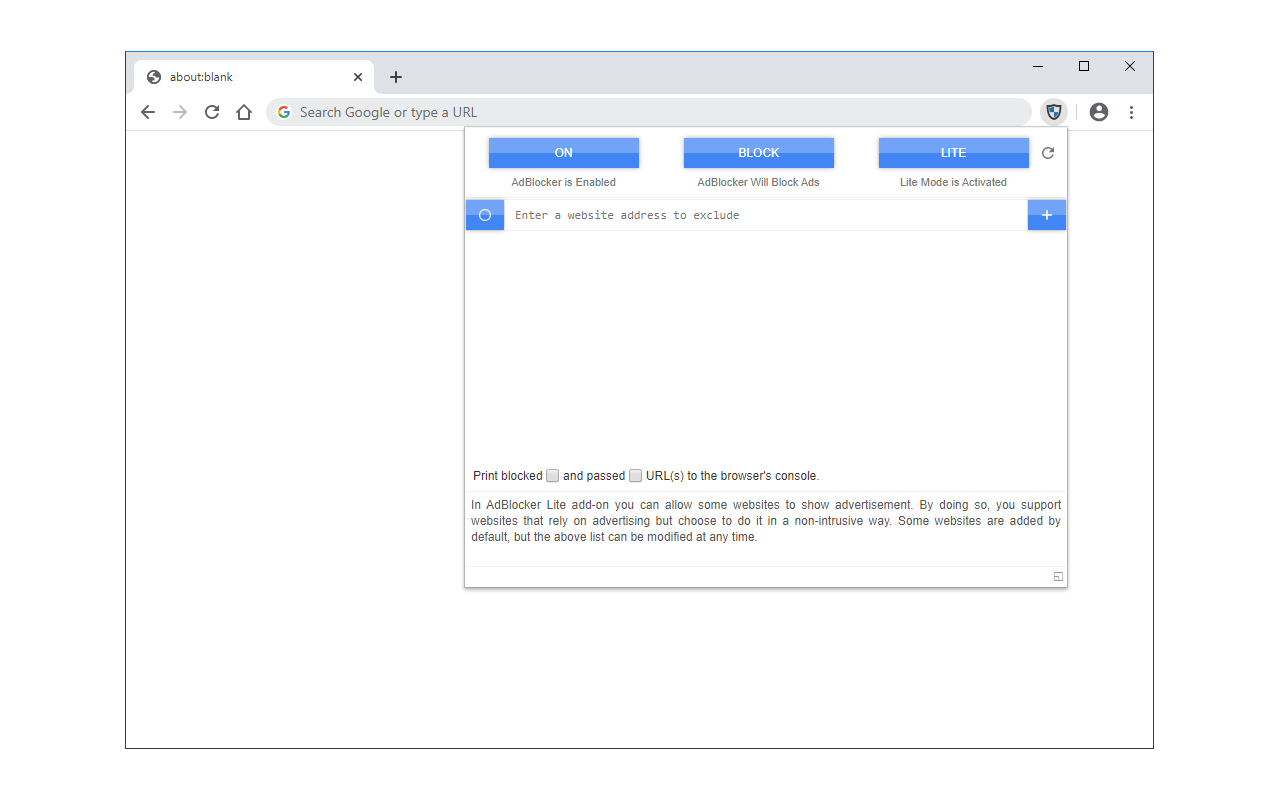Image resolution: width=1280 pixels, height=800 pixels.
Task: Click the AdBlocker Lite shield extension icon
Action: [x=1054, y=112]
